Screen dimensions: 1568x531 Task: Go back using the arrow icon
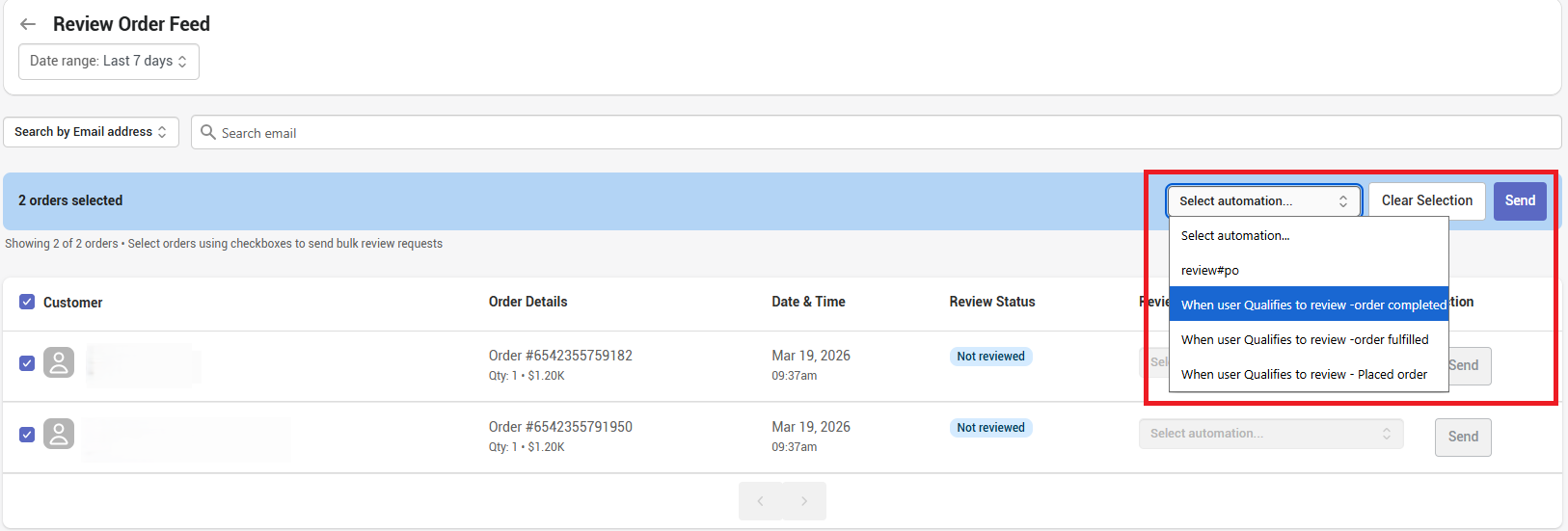[x=28, y=24]
